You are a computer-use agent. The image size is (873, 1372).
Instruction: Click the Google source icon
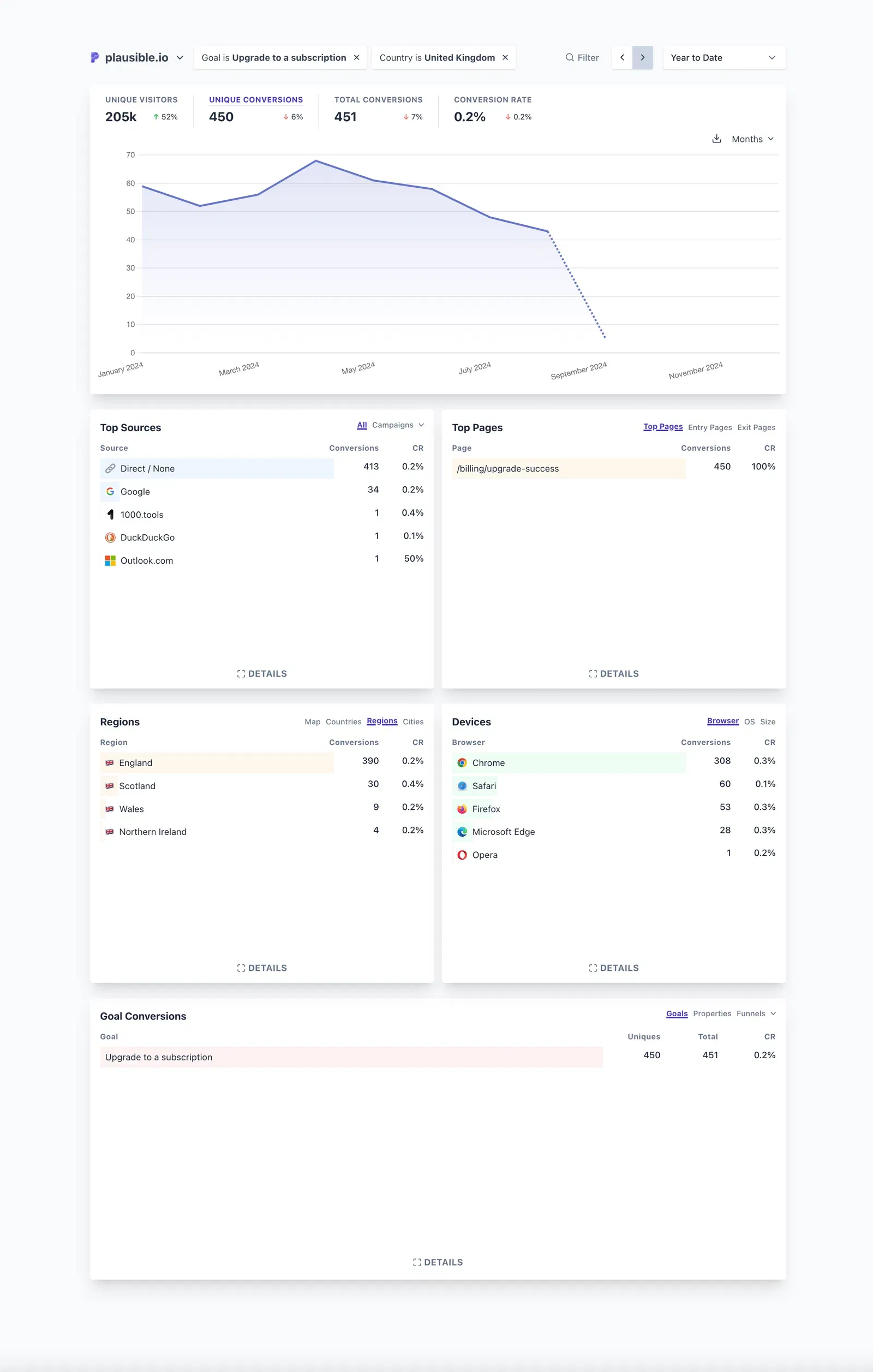[110, 491]
